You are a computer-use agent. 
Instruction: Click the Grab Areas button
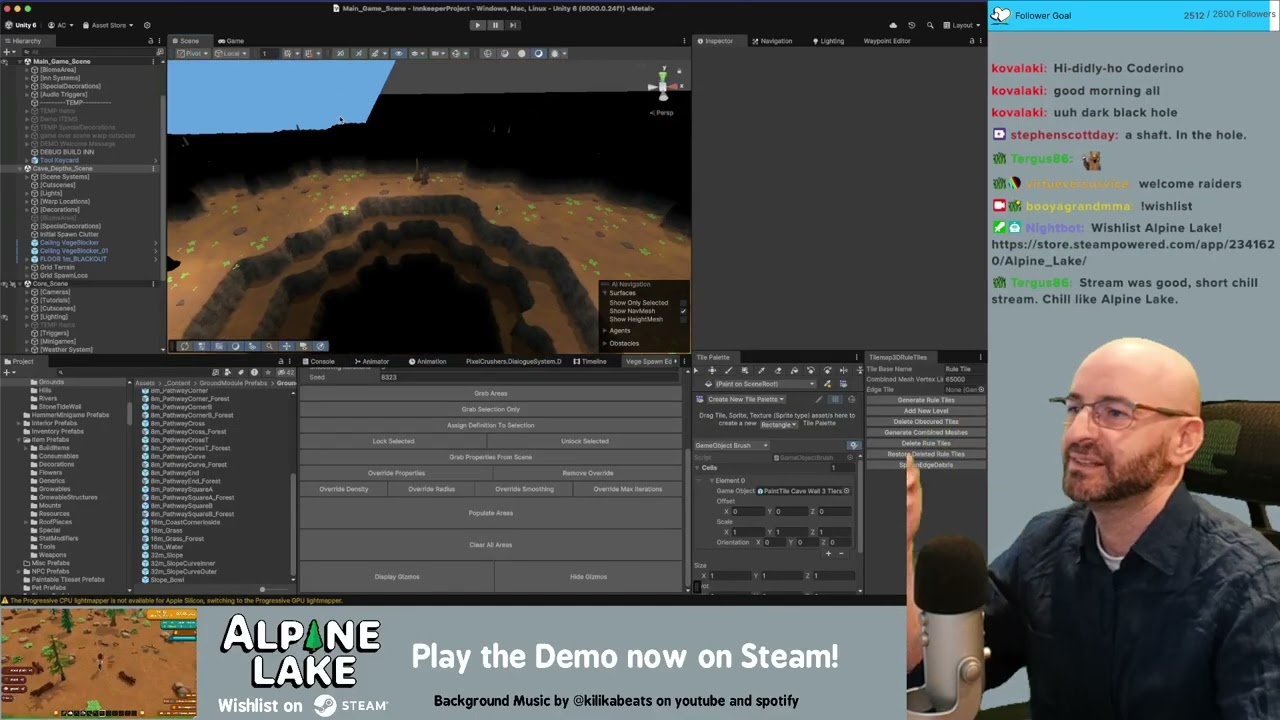click(491, 393)
